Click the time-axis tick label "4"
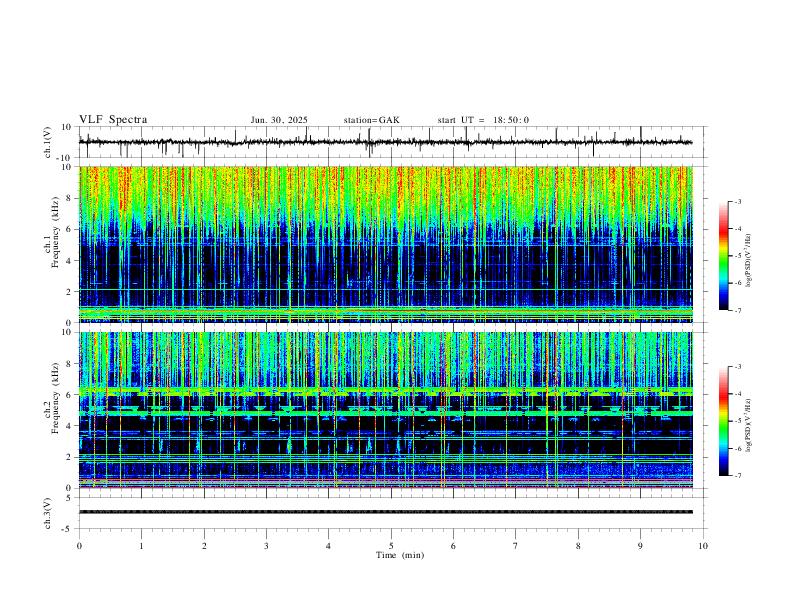Screen dimensions: 792x612 tap(328, 546)
